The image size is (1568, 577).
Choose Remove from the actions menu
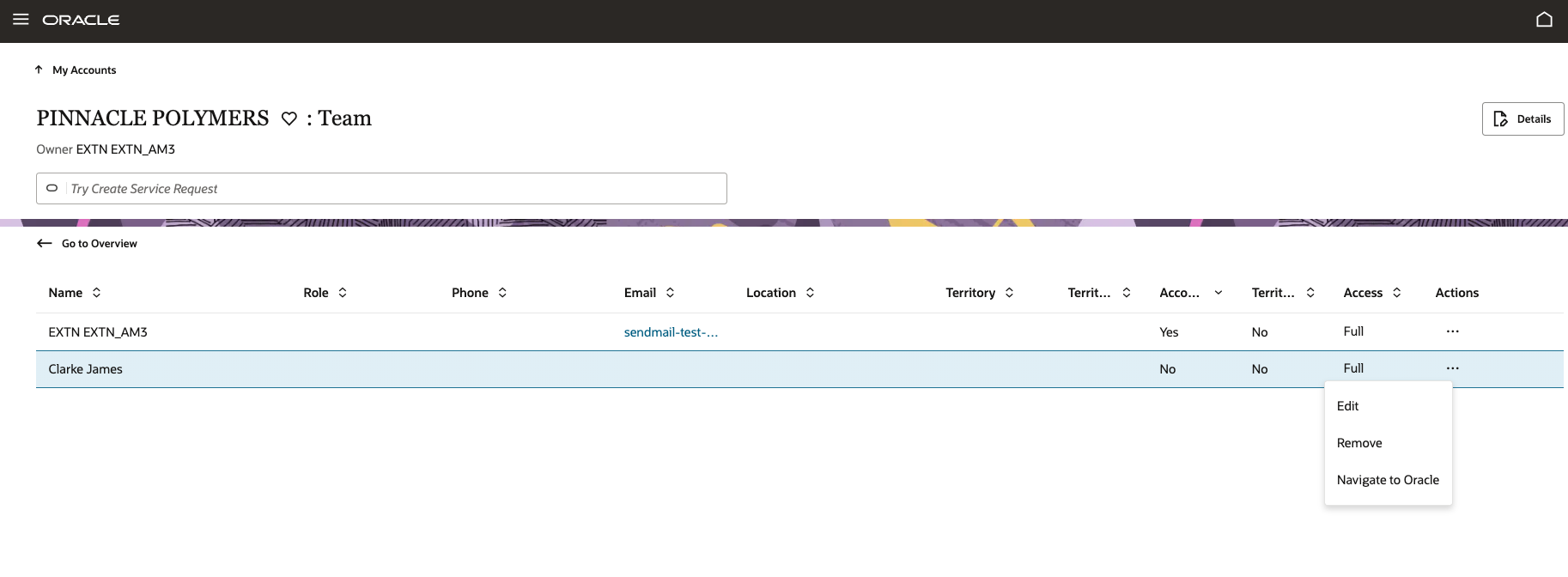click(1389, 443)
